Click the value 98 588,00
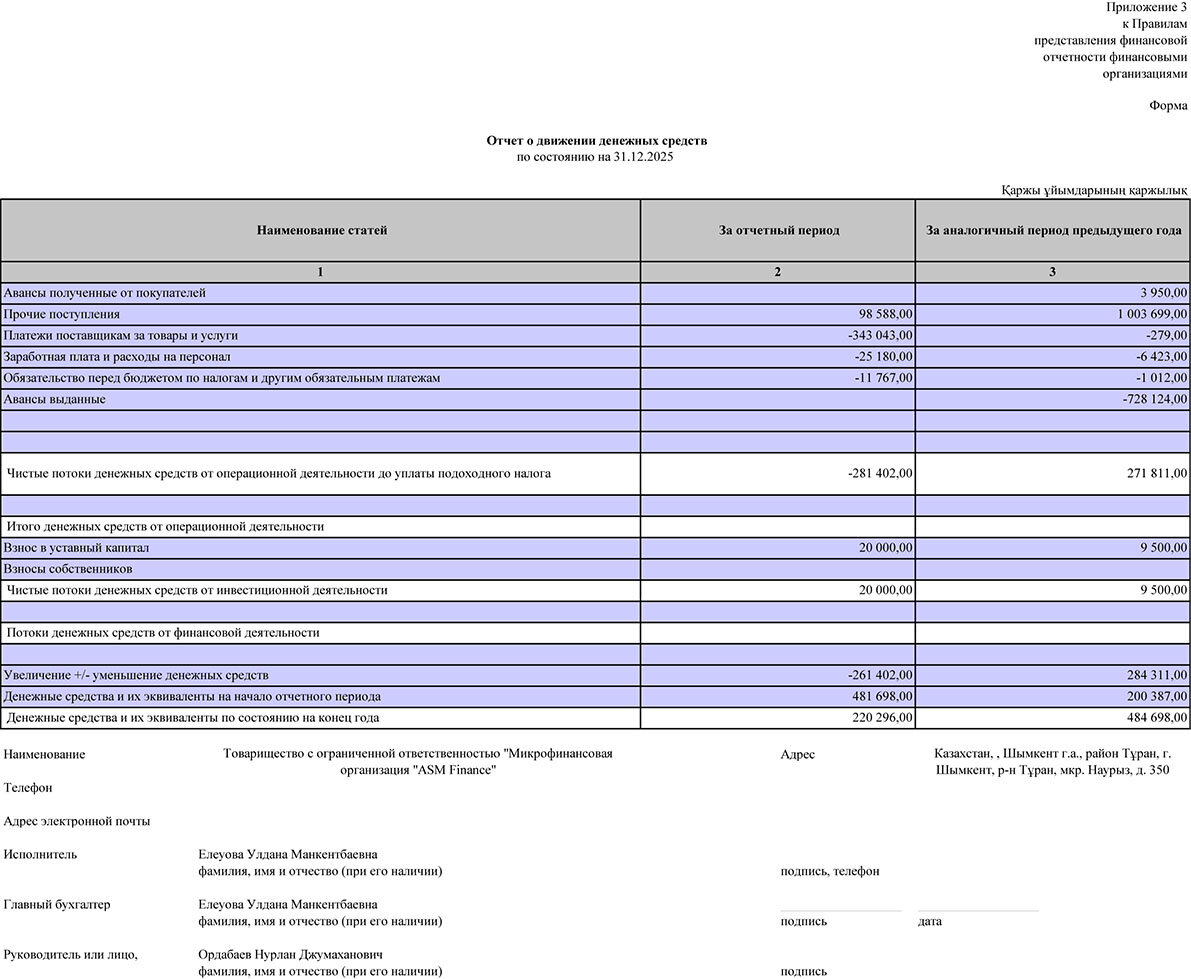Viewport: 1191px width, 979px height. click(x=886, y=314)
